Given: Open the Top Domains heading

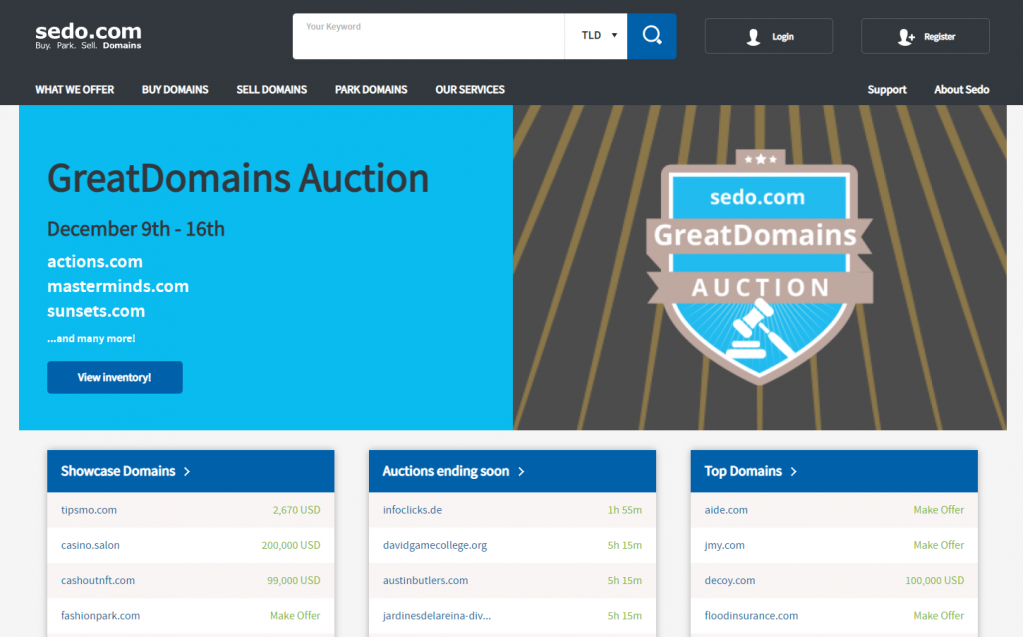Looking at the screenshot, I should pos(743,471).
